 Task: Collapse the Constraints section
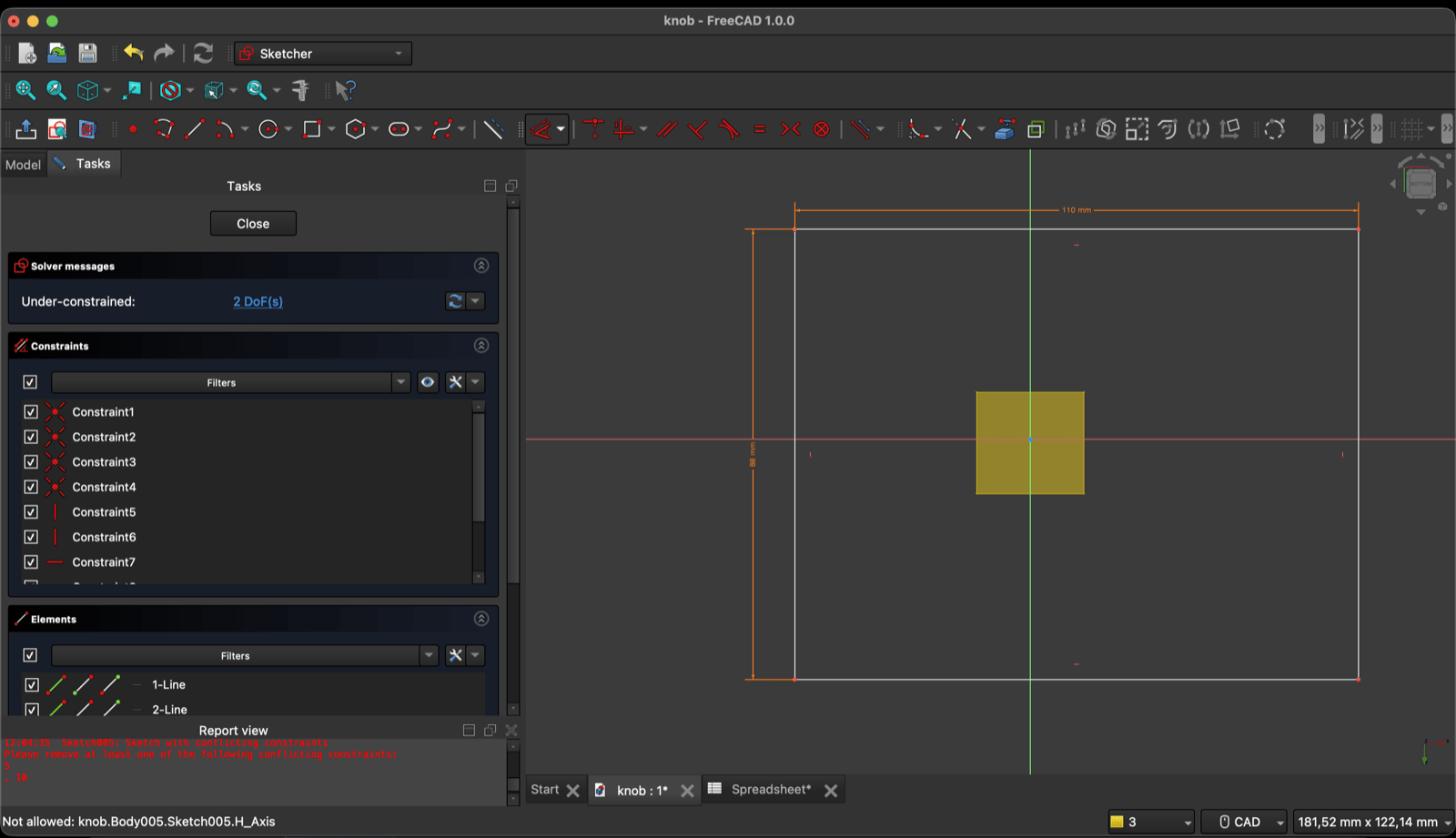pyautogui.click(x=481, y=346)
